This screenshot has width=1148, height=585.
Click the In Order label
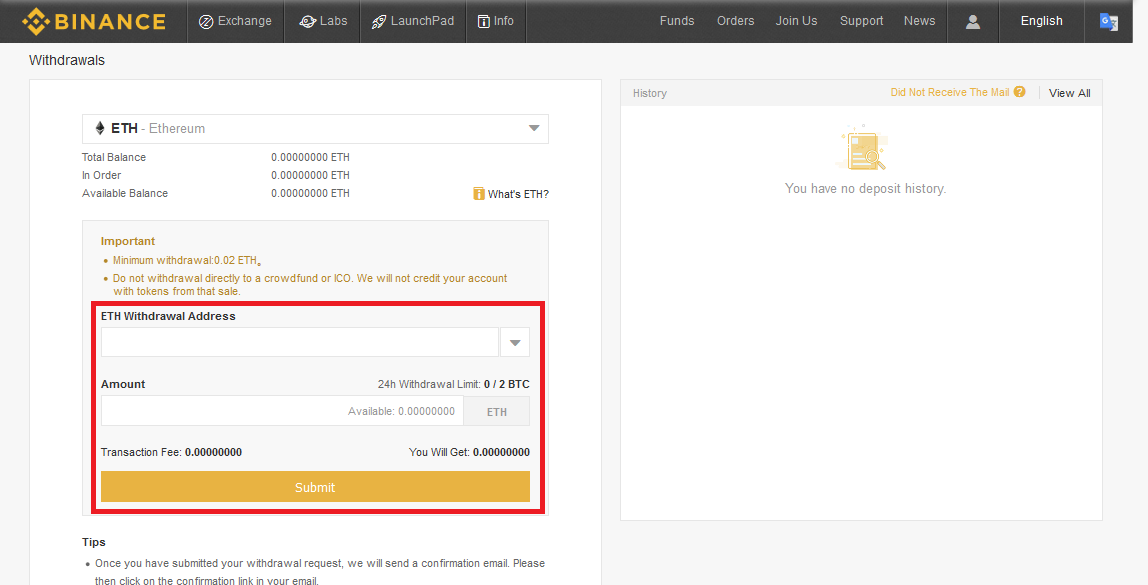tap(102, 176)
